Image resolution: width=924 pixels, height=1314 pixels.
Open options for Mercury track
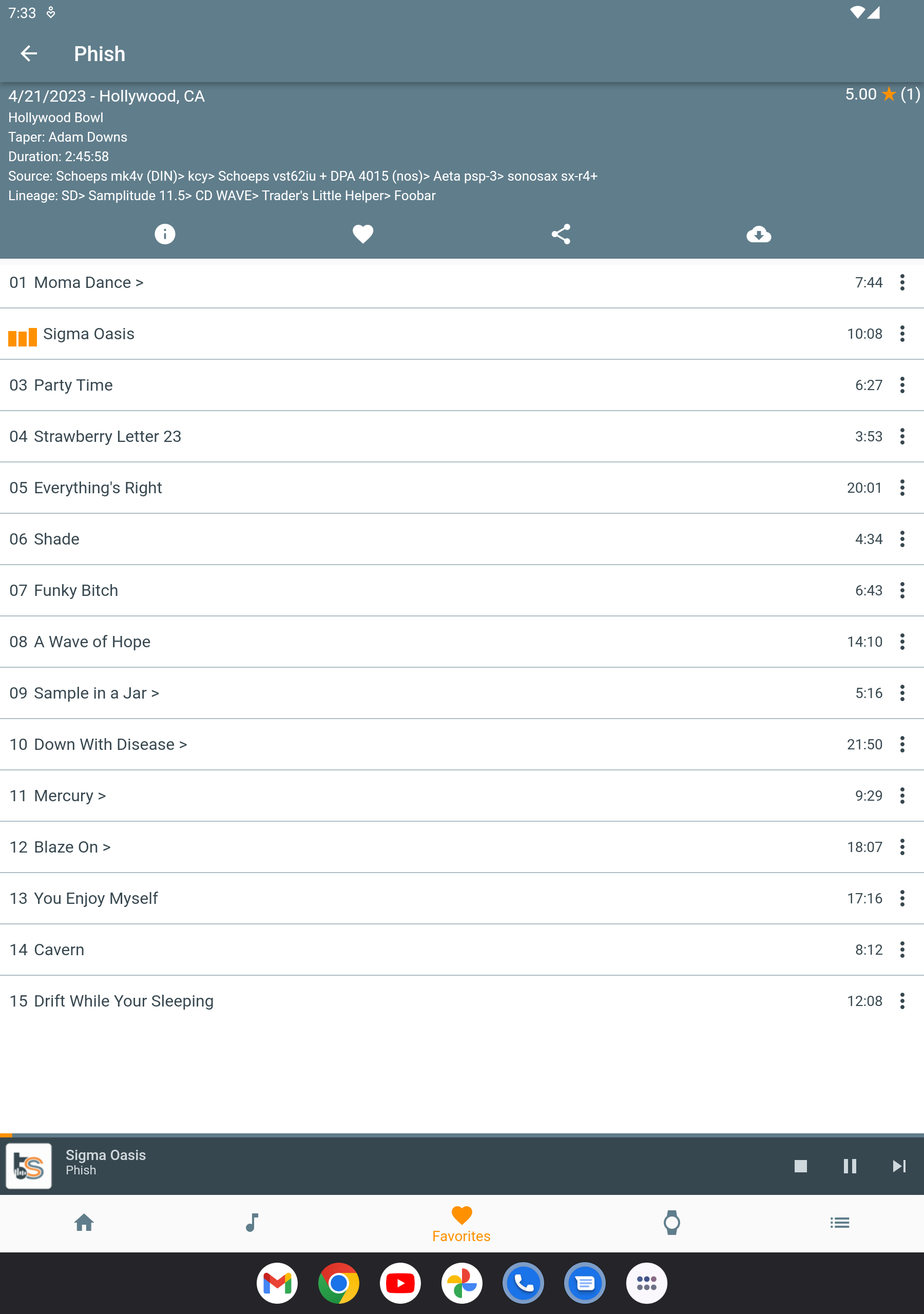point(902,796)
